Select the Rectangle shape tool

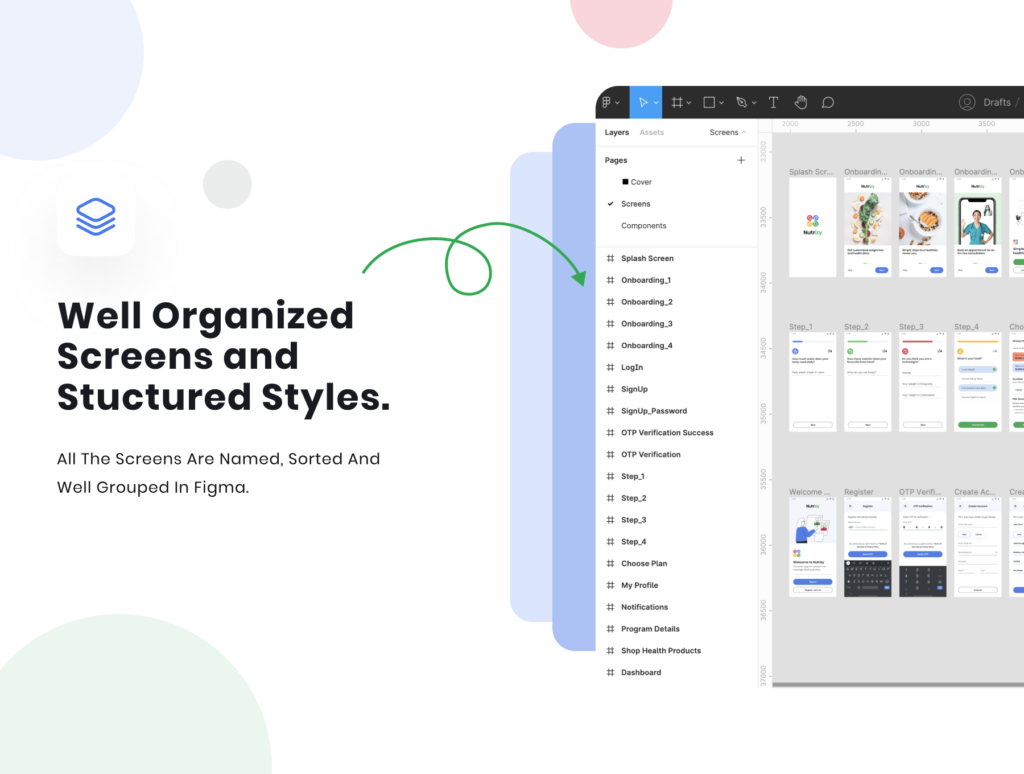(x=709, y=102)
